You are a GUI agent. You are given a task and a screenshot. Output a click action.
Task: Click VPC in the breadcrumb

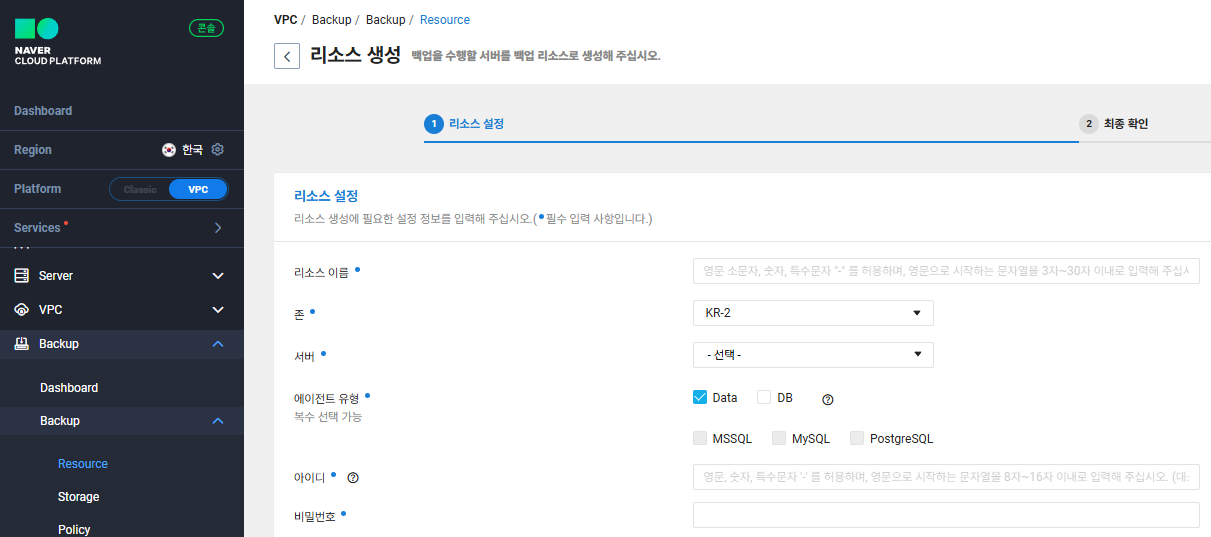pyautogui.click(x=285, y=20)
